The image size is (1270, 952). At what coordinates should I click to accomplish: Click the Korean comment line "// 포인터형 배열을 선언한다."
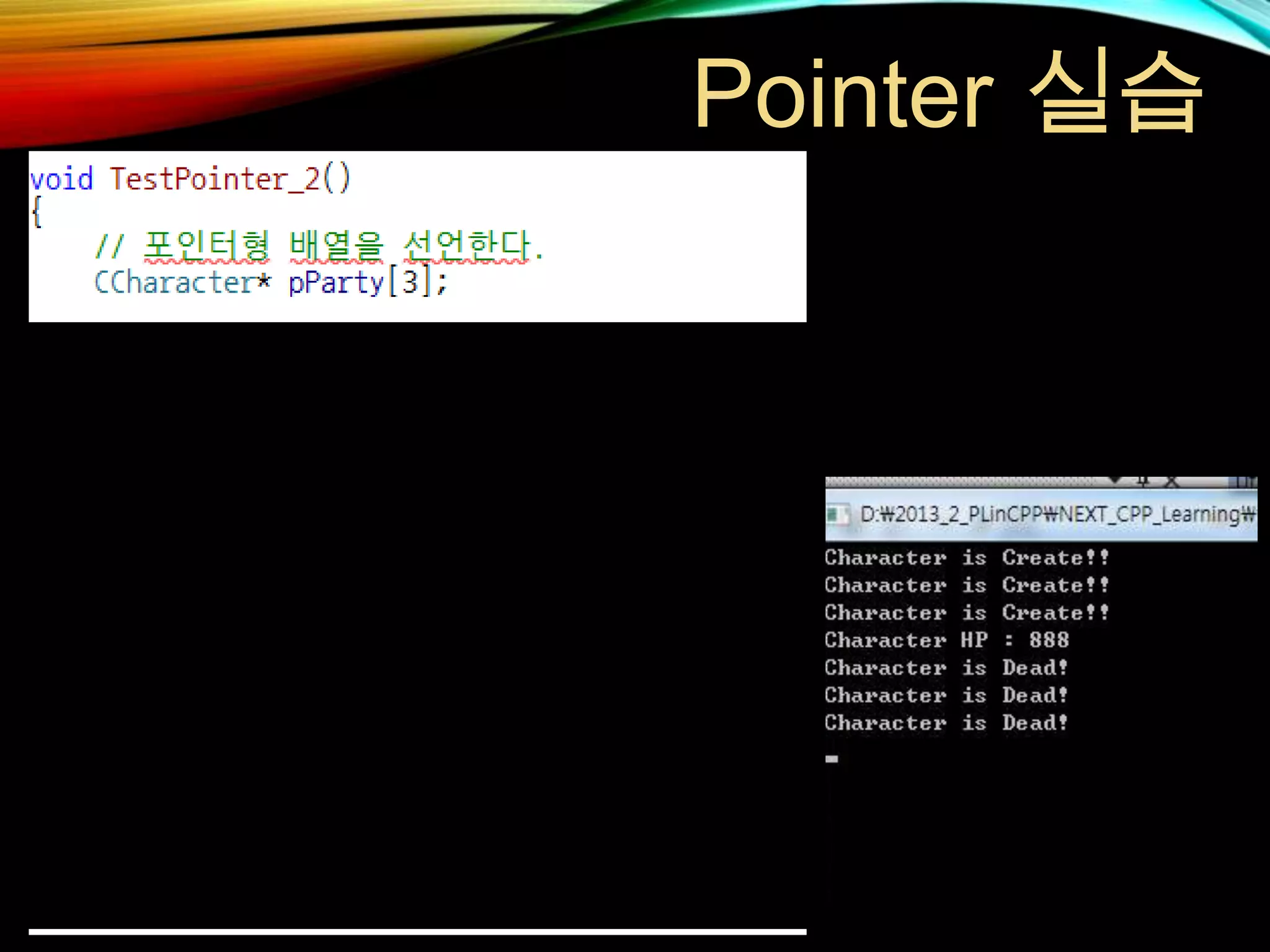coord(319,245)
